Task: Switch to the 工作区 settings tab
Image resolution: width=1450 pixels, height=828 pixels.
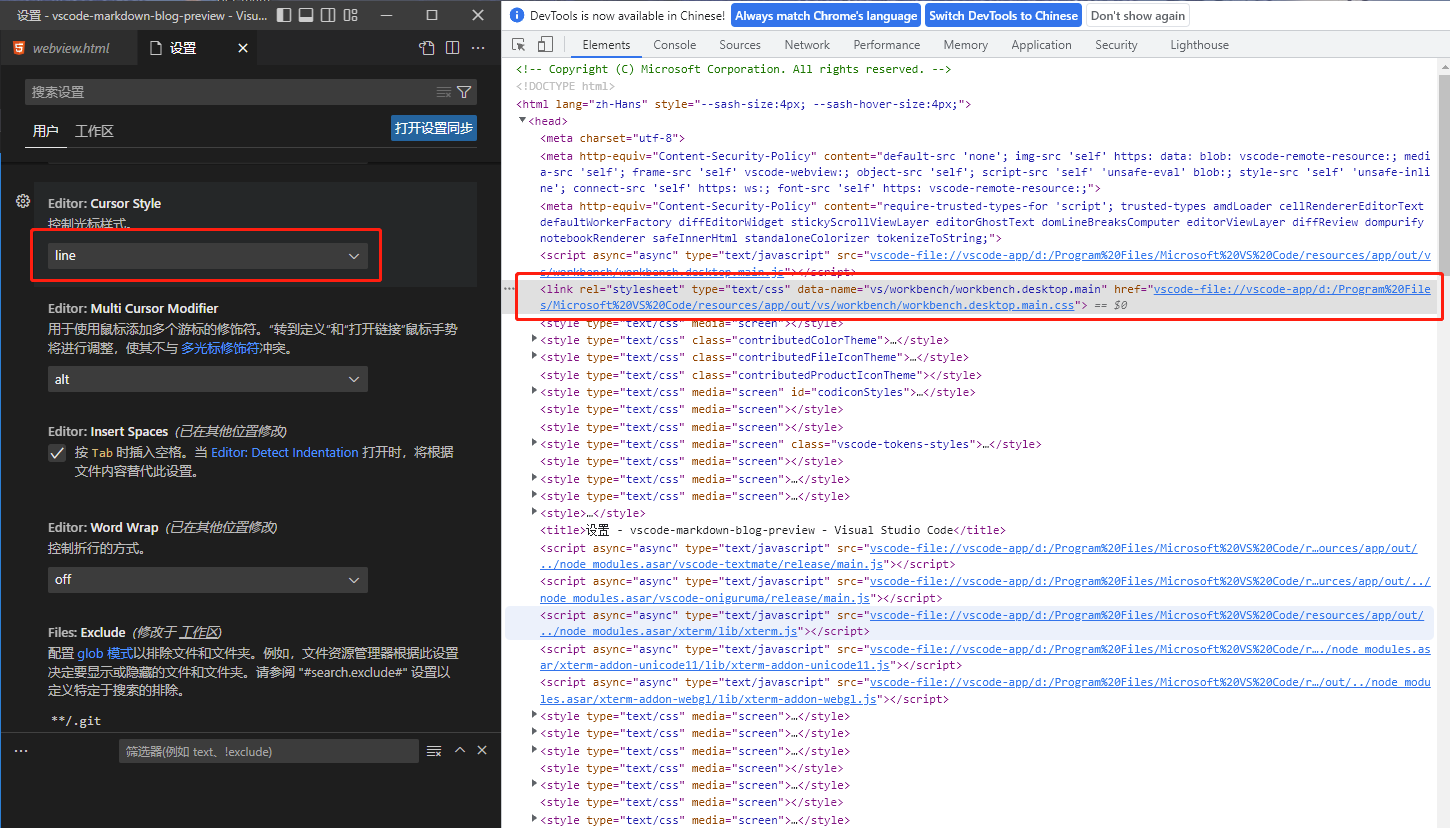Action: (94, 131)
